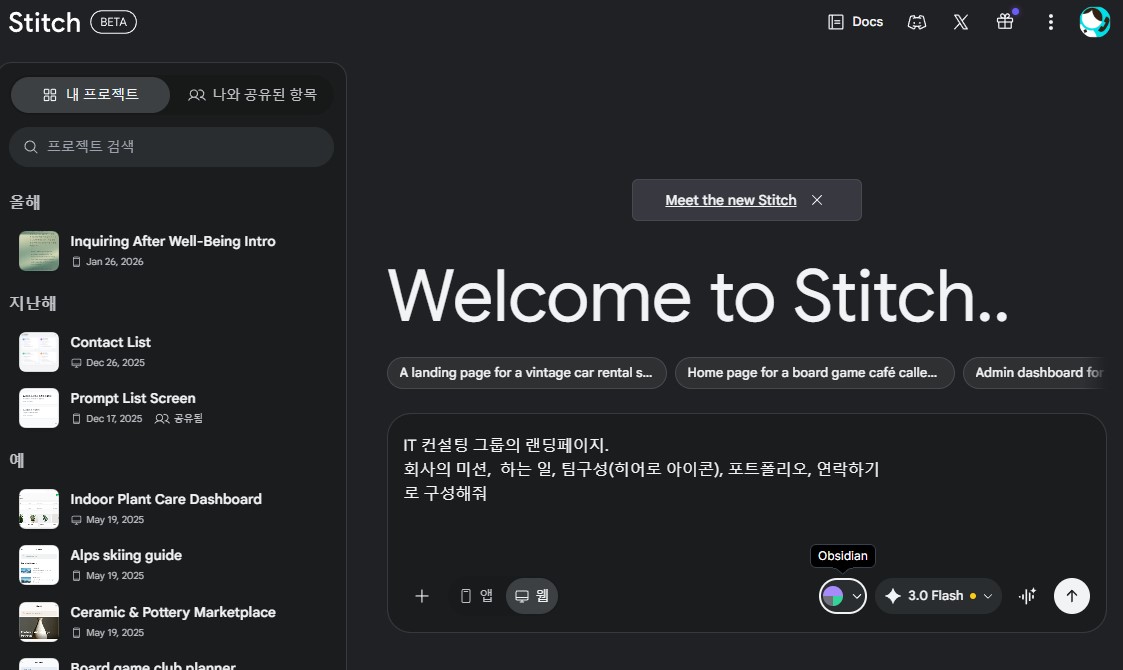Click the Dec 26, 2025 date
This screenshot has width=1123, height=670.
[x=115, y=363]
